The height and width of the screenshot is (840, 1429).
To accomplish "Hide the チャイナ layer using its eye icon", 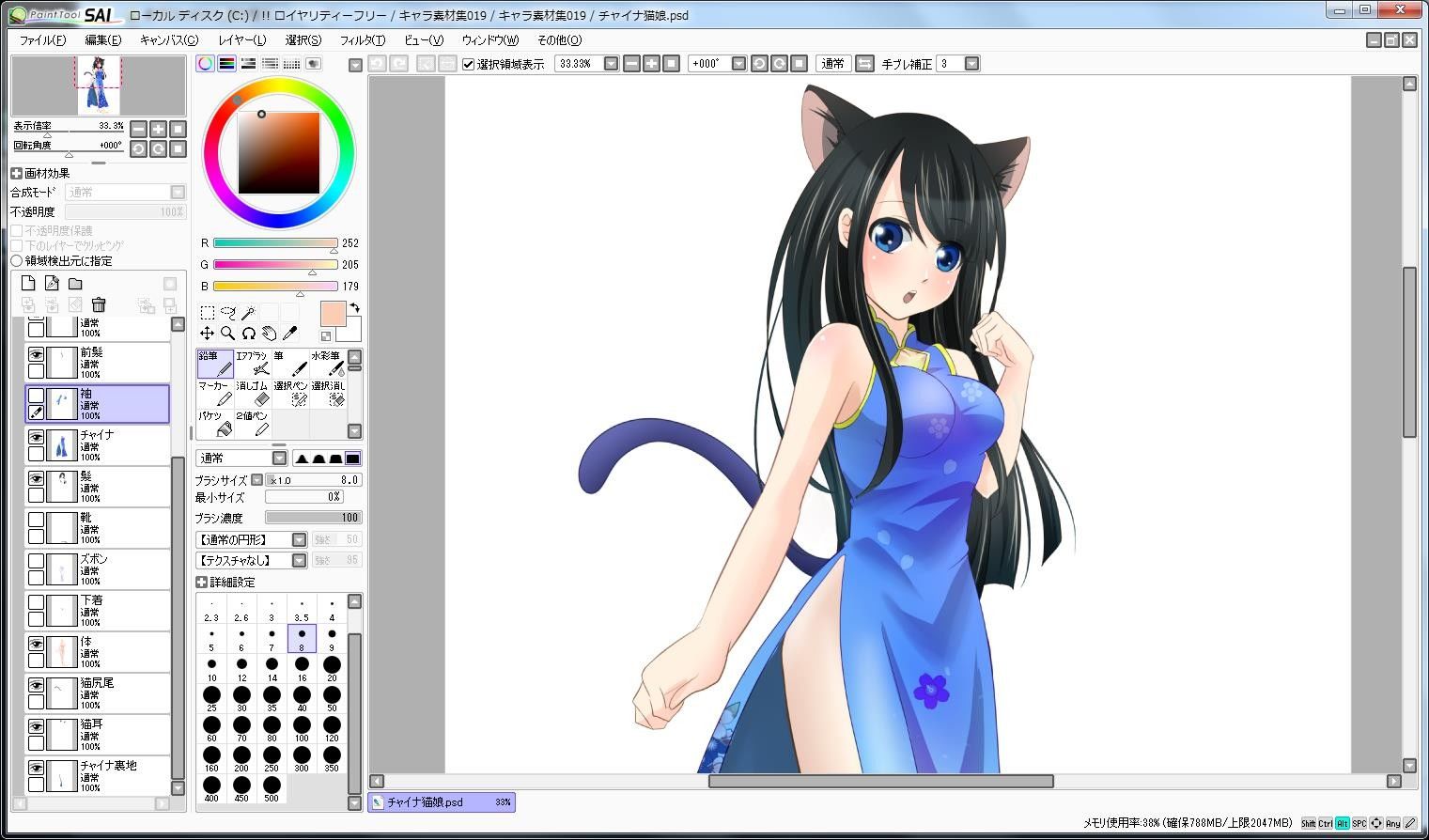I will (x=36, y=438).
